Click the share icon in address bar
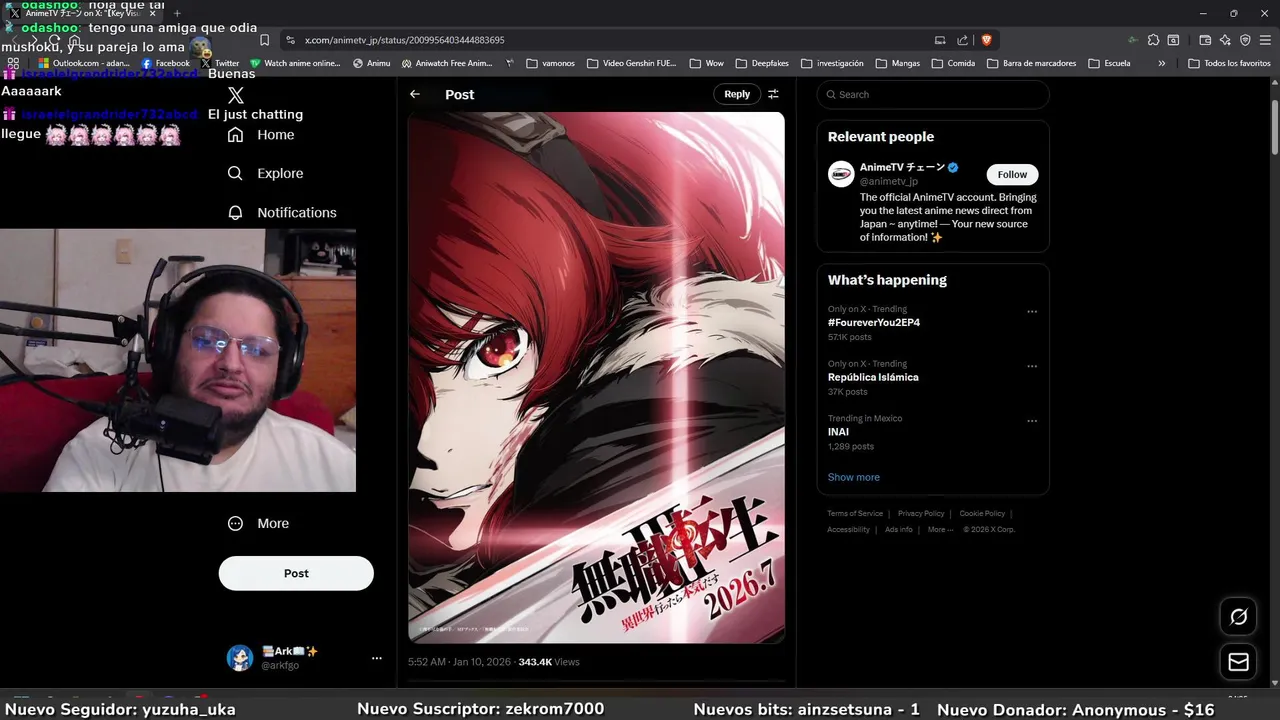The height and width of the screenshot is (720, 1280). click(x=962, y=40)
